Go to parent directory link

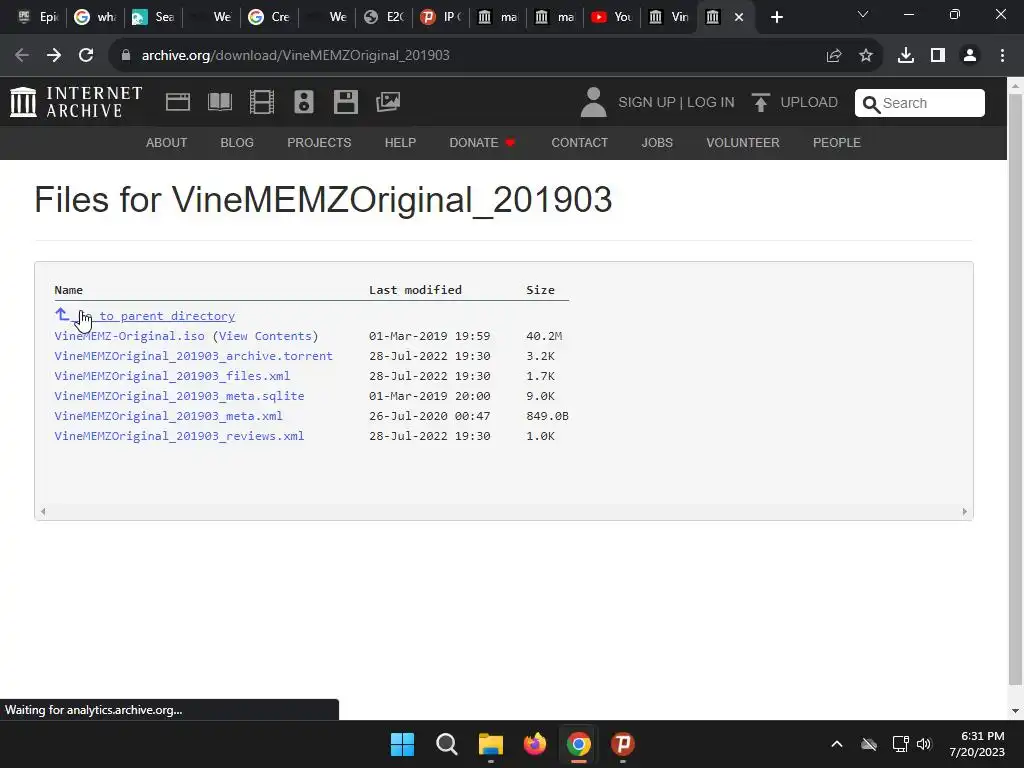(145, 316)
